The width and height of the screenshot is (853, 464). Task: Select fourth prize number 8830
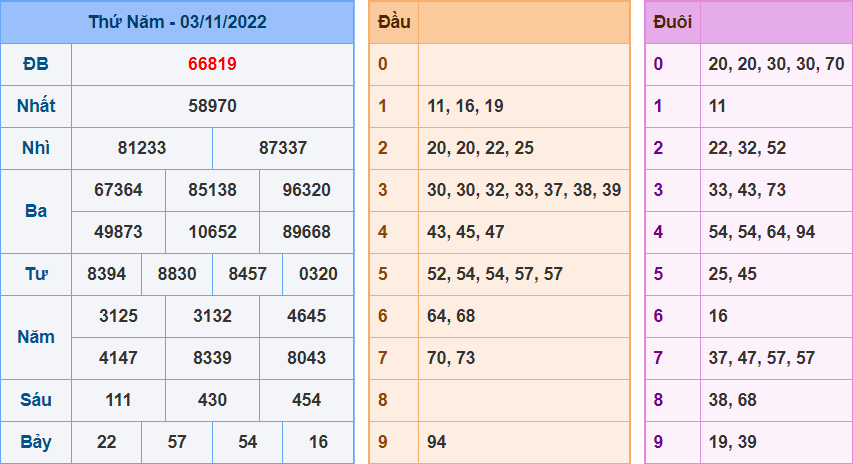coord(177,274)
